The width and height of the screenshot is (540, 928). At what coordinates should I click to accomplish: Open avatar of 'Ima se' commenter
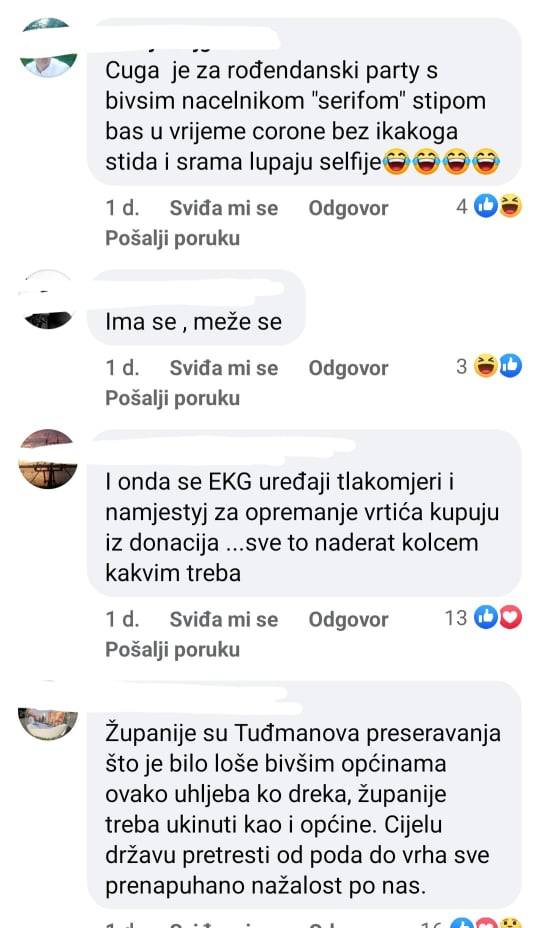49,299
